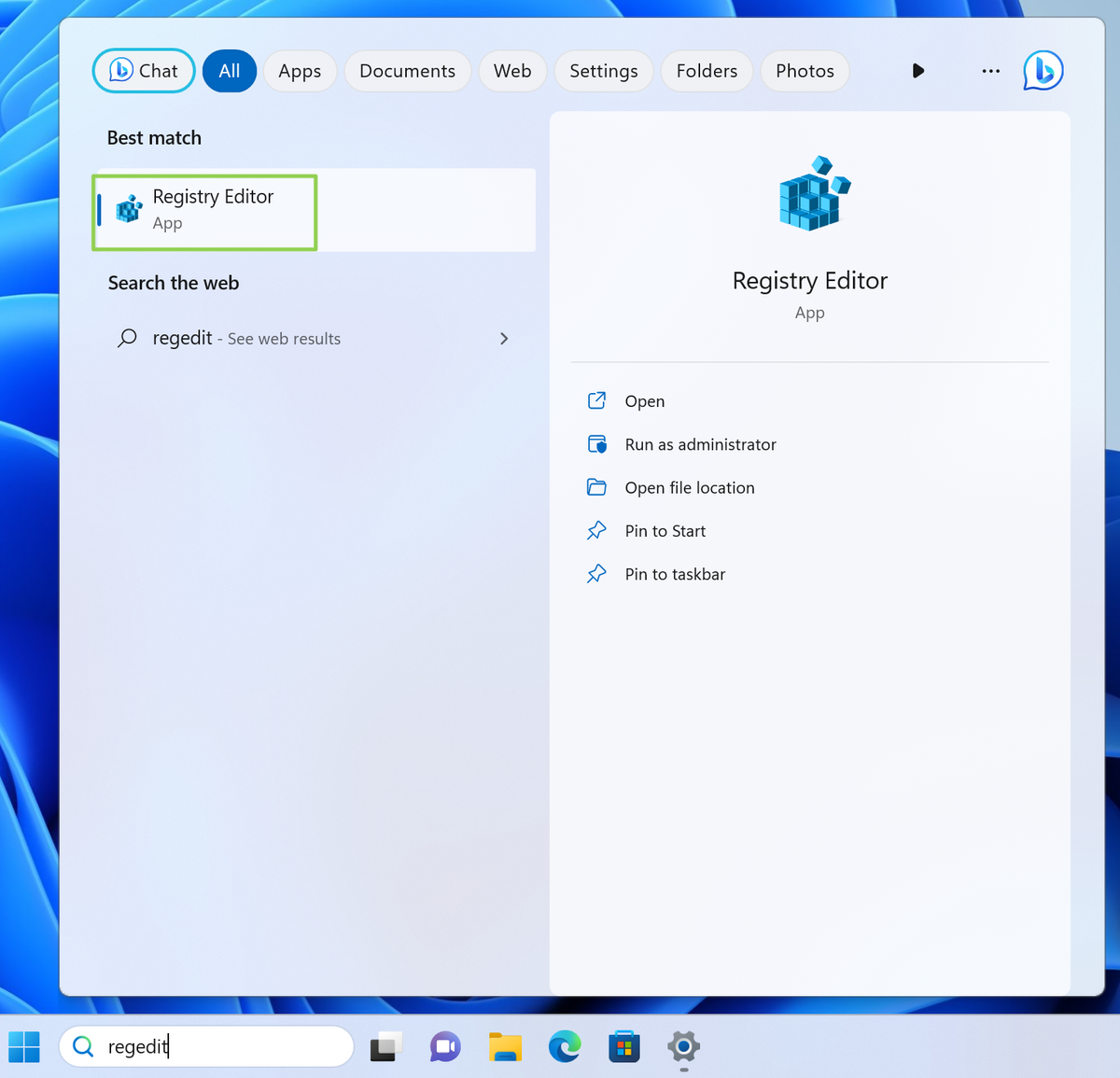Image resolution: width=1120 pixels, height=1078 pixels.
Task: Click the Pin to taskbar pin icon
Action: [597, 573]
